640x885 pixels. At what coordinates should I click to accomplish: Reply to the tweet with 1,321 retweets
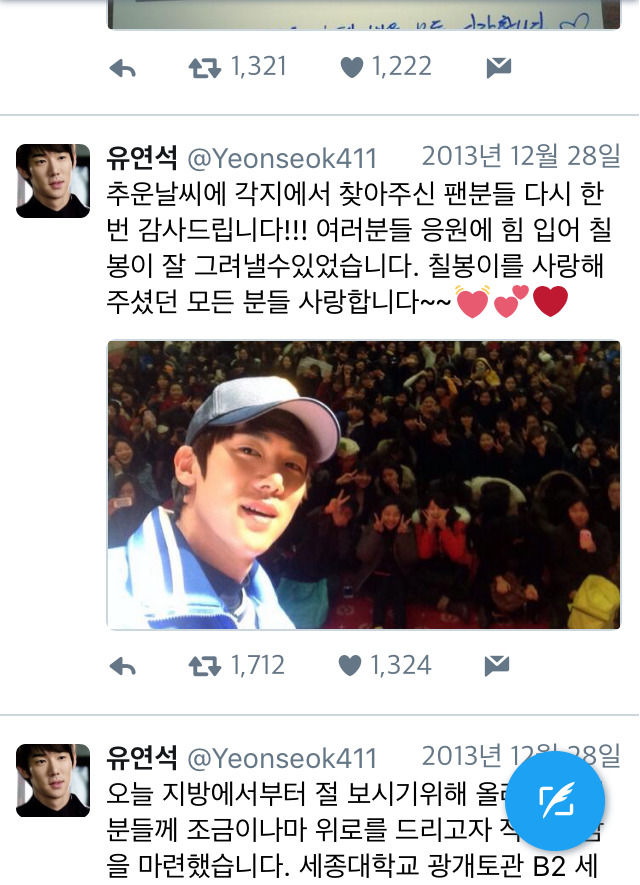click(x=122, y=68)
